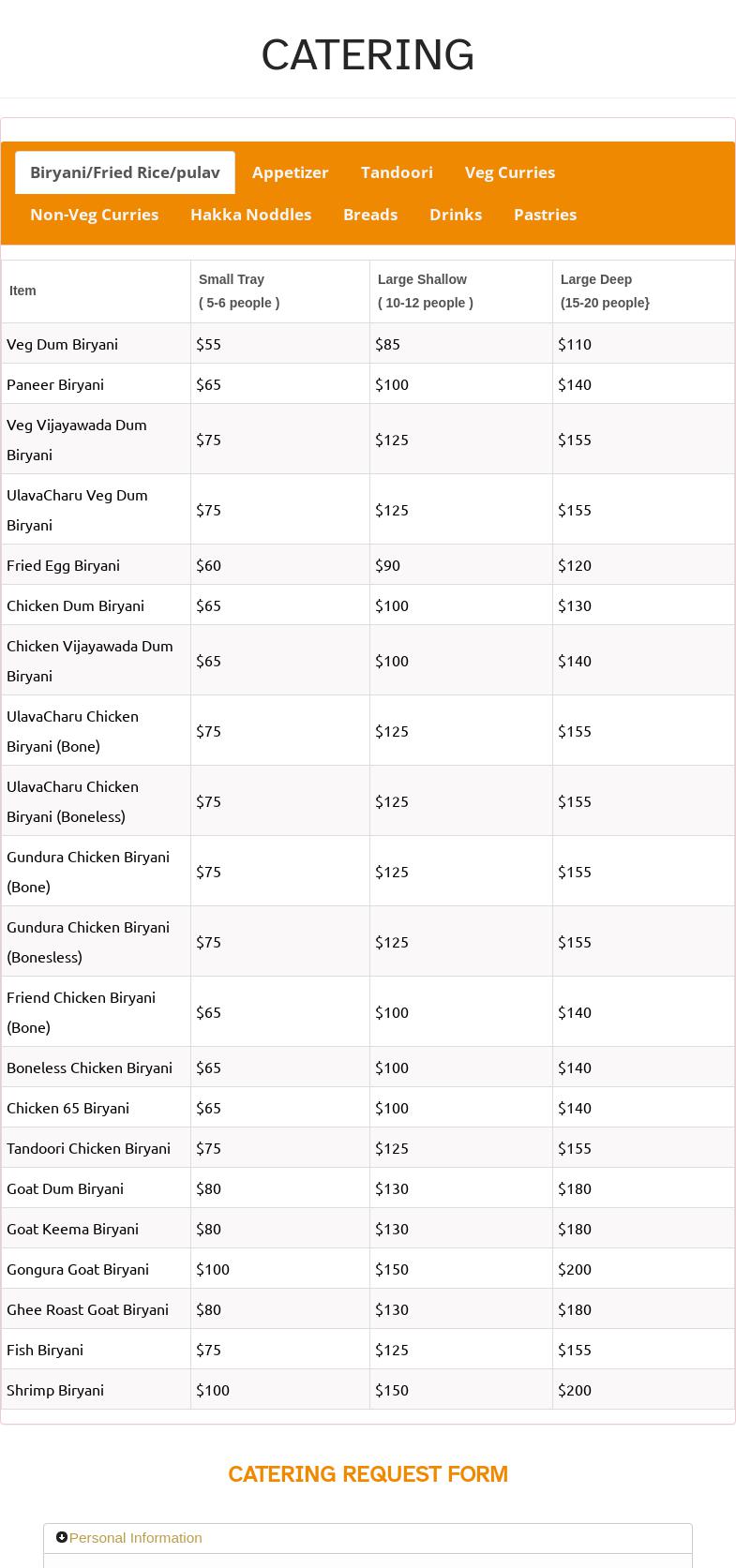
Task: Click the Large Deep column header
Action: click(596, 279)
